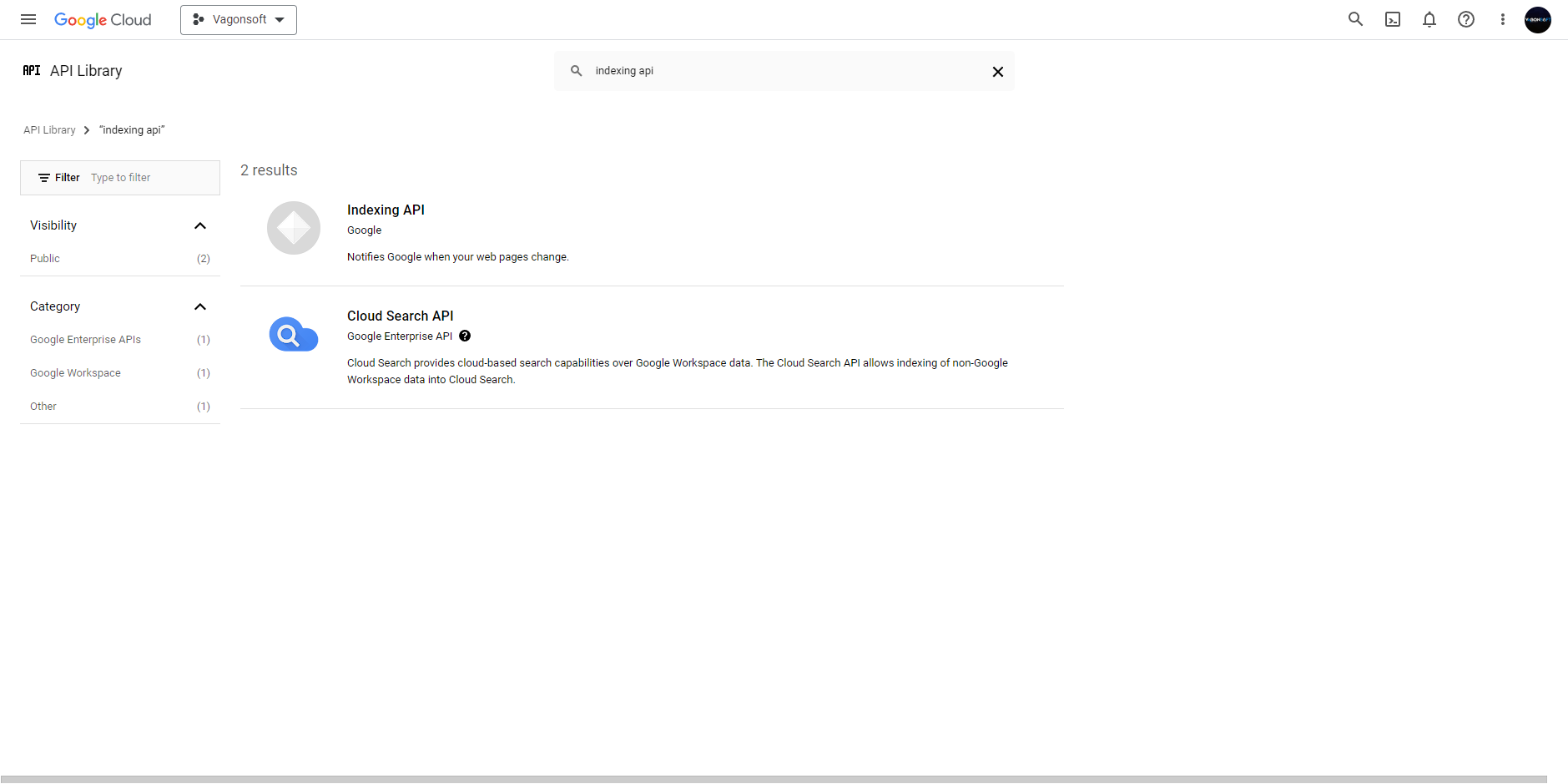
Task: Open the notifications bell
Action: coord(1429,19)
